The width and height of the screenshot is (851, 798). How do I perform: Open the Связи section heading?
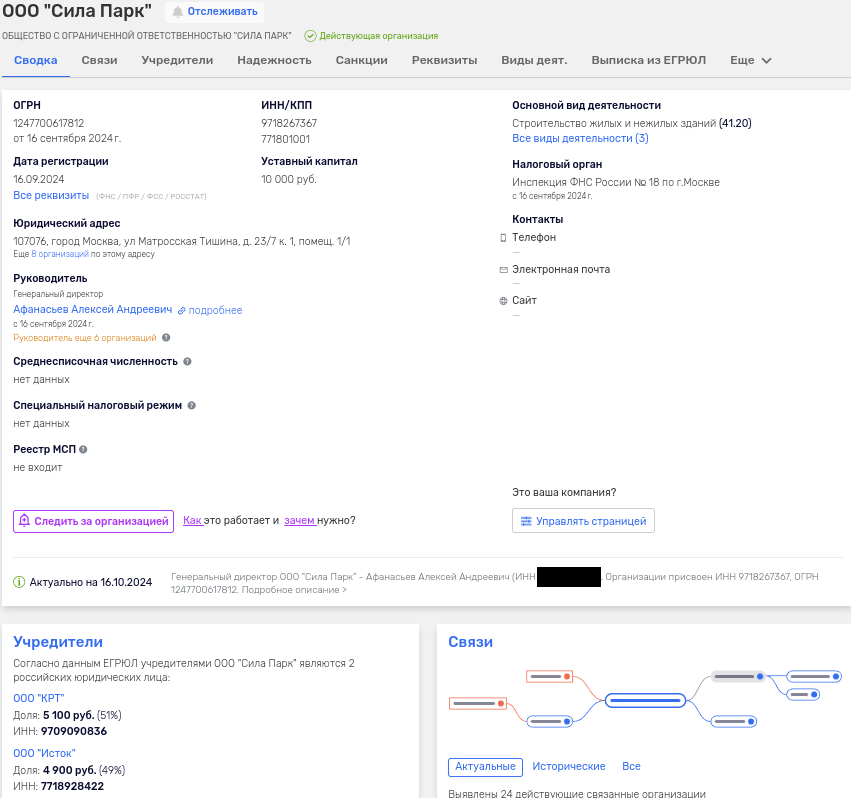(471, 642)
